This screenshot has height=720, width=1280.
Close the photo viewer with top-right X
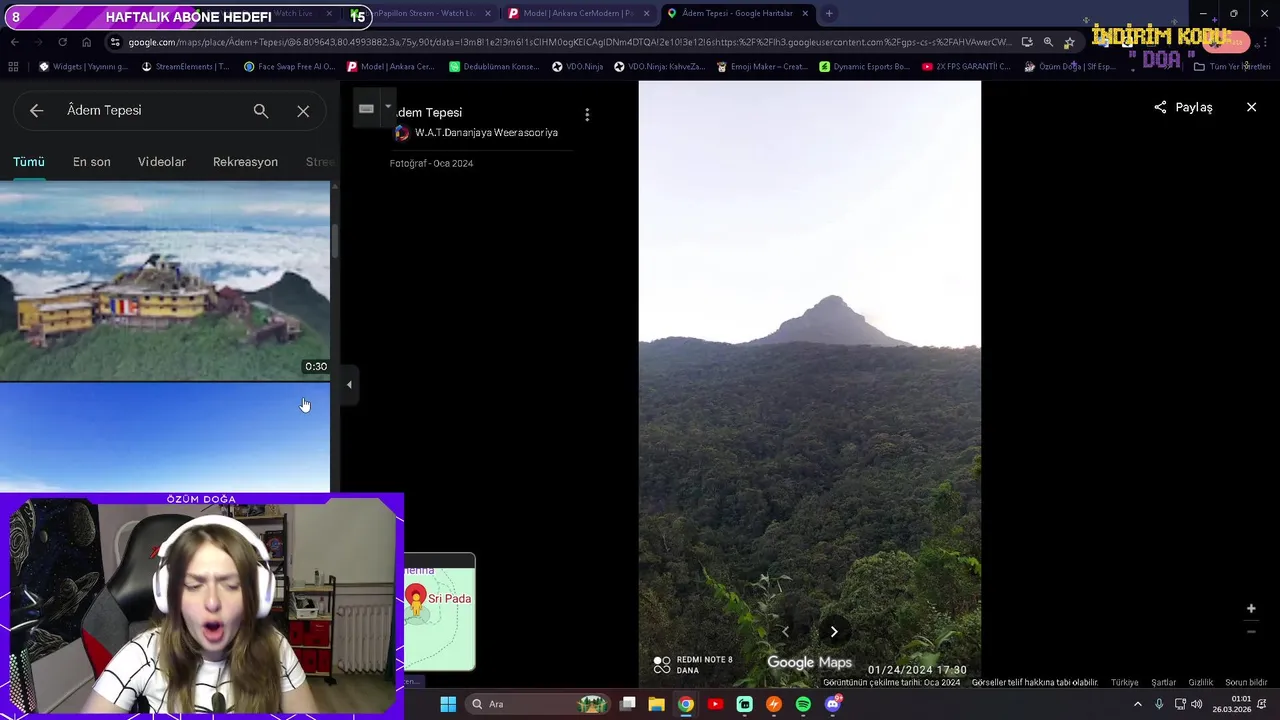[x=1251, y=107]
